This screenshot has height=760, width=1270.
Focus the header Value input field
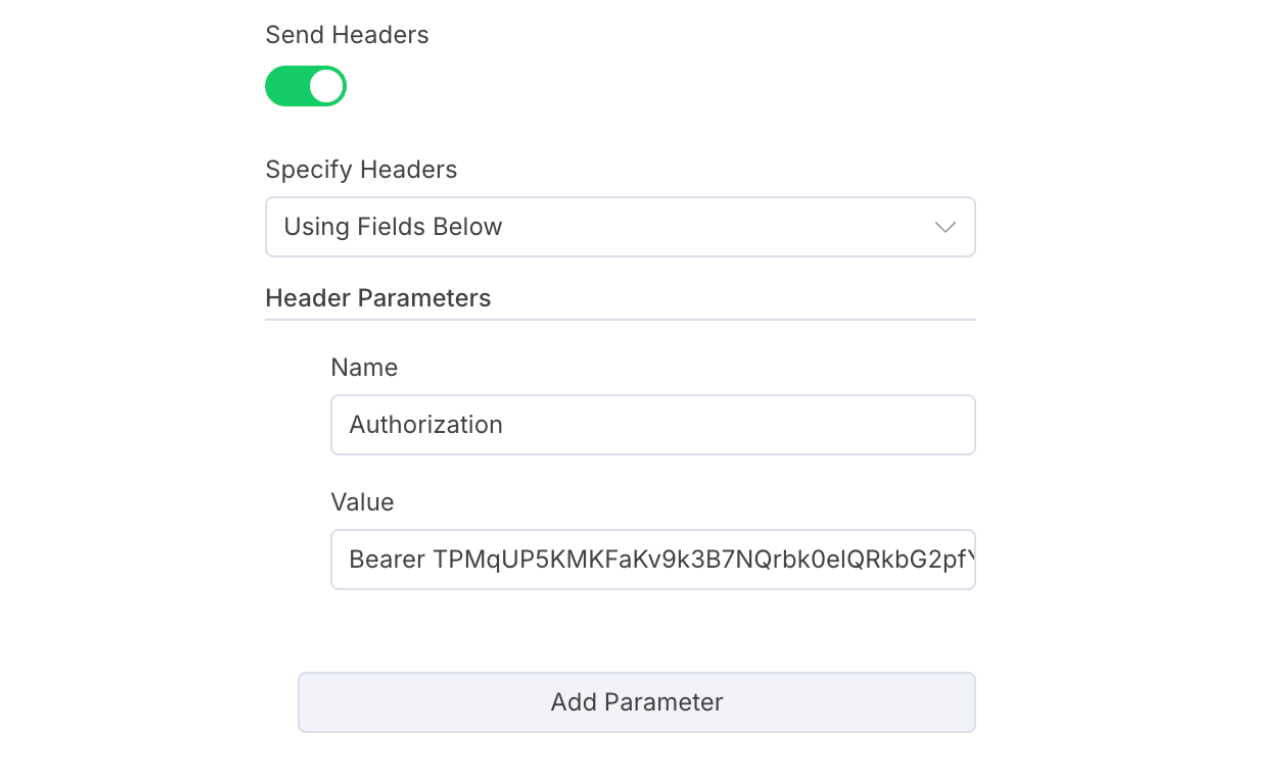click(x=652, y=559)
